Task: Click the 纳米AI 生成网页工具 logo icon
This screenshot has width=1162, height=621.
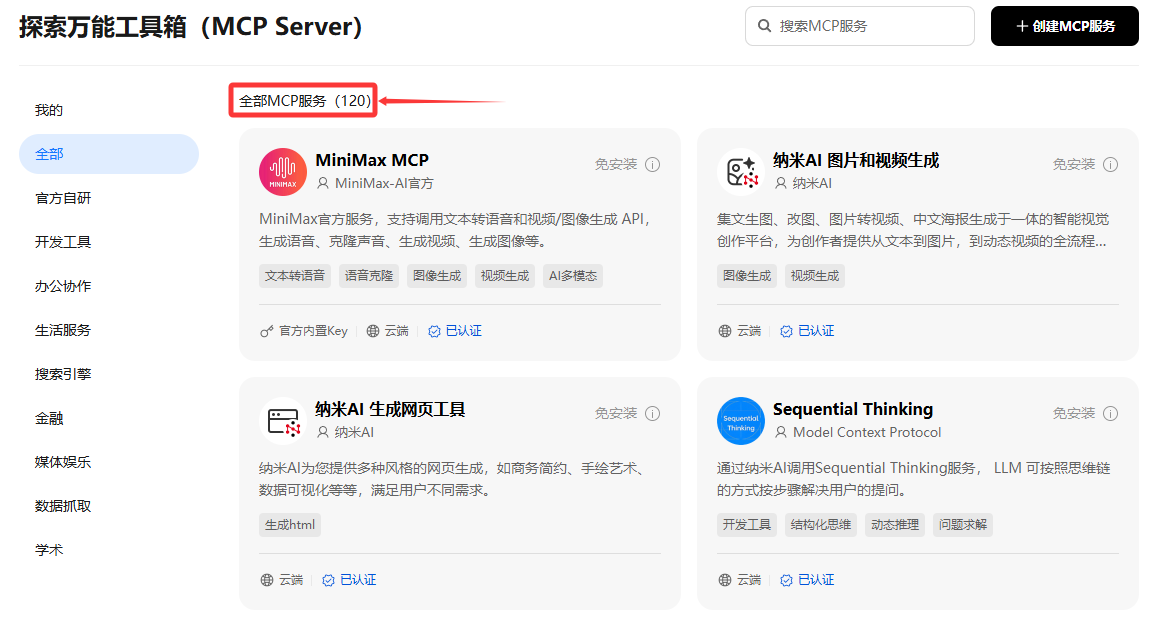Action: pos(282,421)
